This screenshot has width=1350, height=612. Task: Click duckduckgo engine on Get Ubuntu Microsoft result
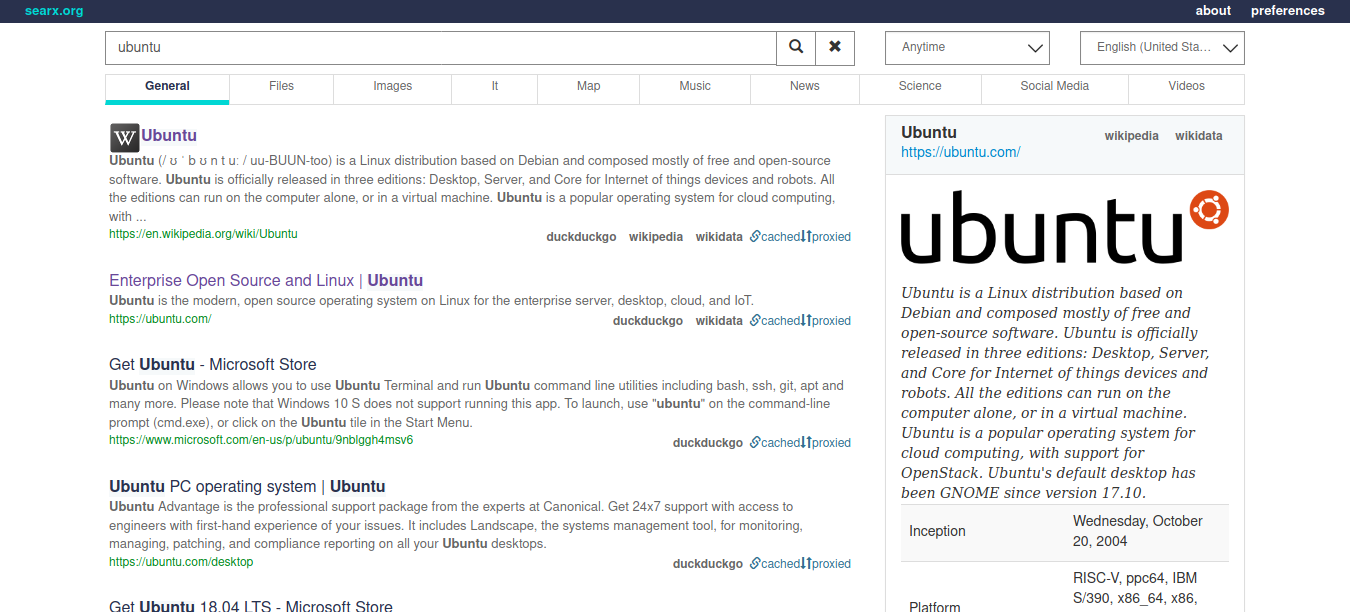coord(708,443)
